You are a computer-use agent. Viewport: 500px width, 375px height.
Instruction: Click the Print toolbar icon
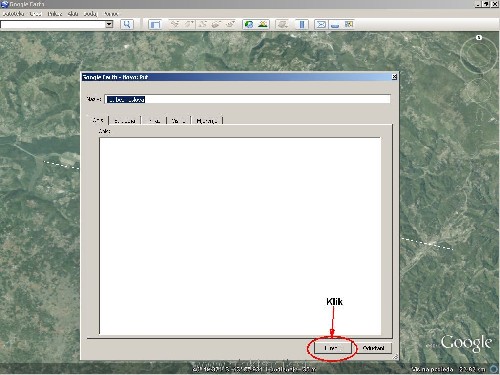point(335,25)
